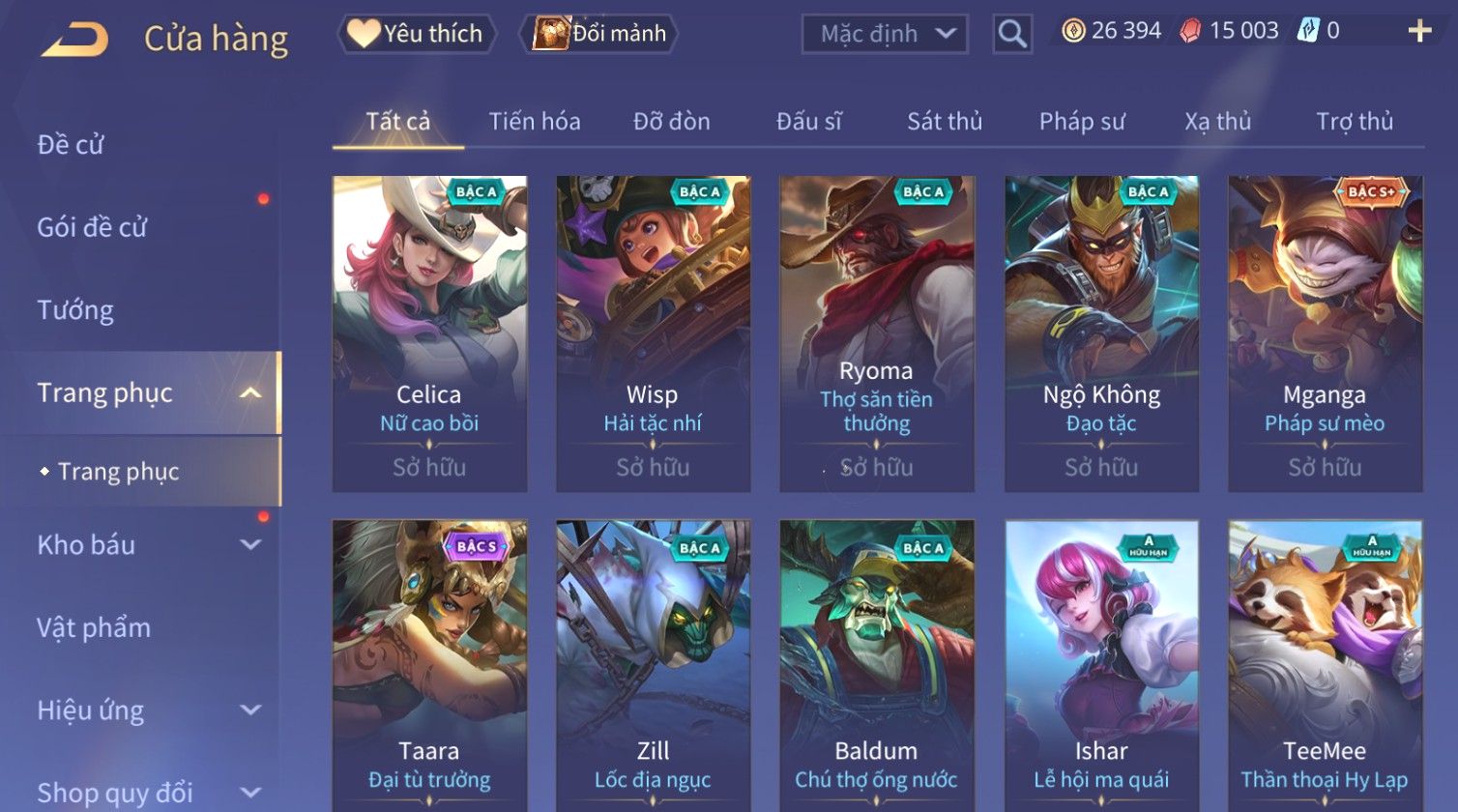Open the Mặc định sort dropdown
This screenshot has width=1458, height=812.
(885, 34)
